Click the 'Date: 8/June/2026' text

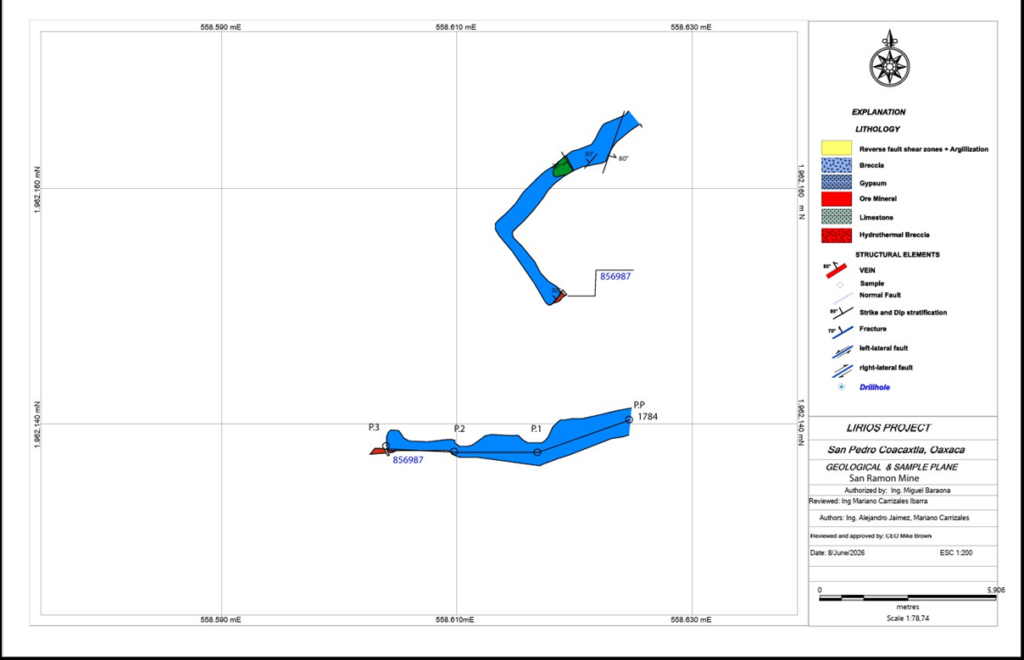(837, 553)
